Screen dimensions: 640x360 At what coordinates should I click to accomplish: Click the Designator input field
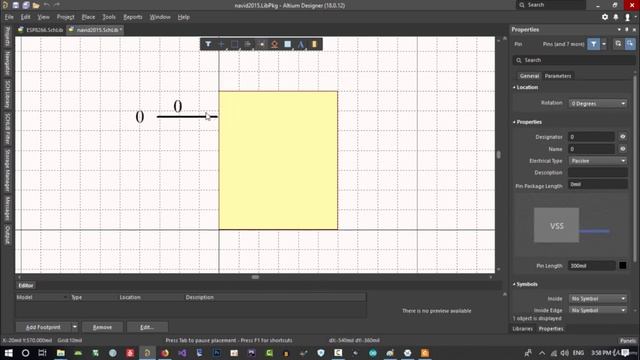click(592, 137)
